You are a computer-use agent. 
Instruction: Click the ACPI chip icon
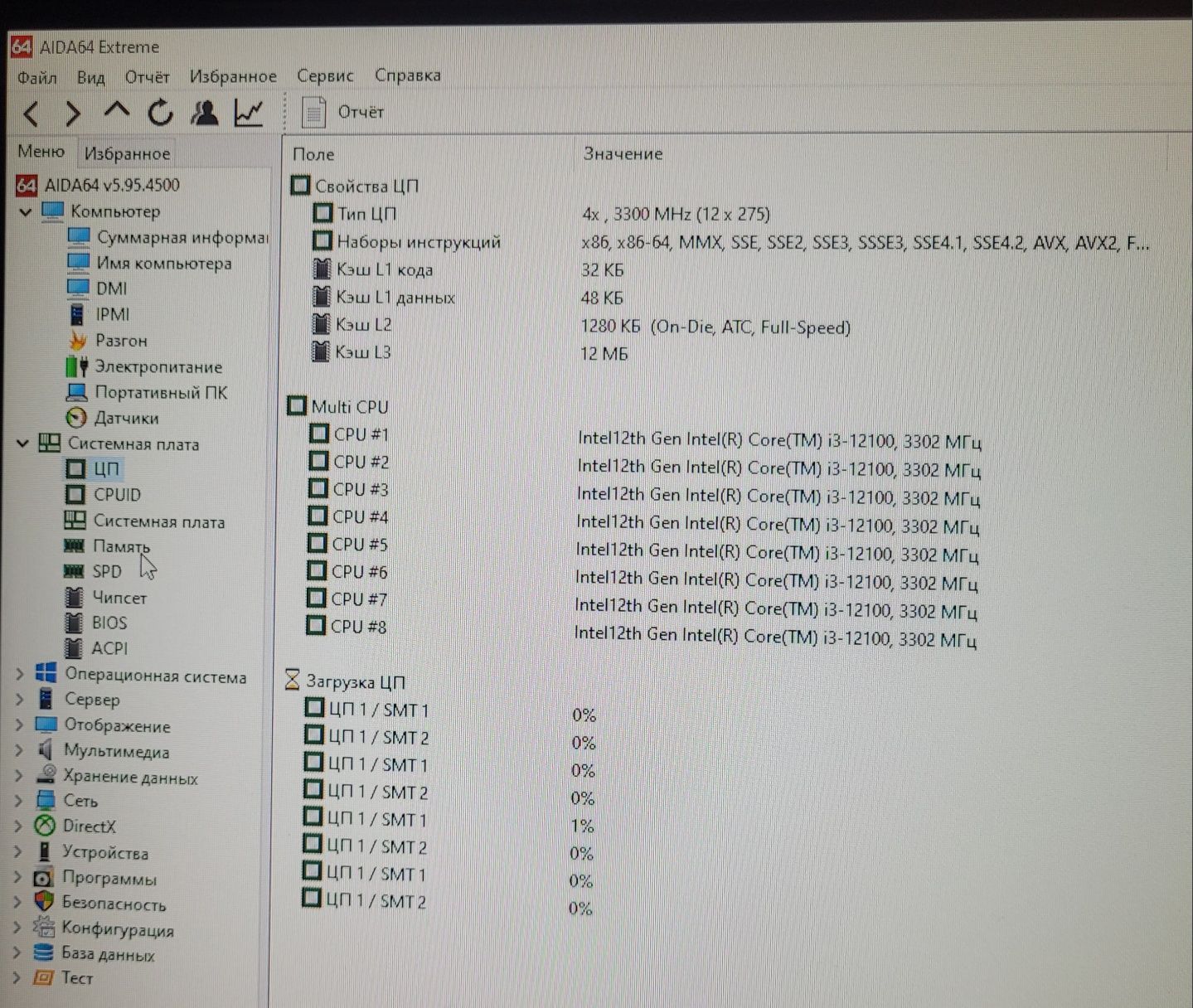(x=74, y=648)
